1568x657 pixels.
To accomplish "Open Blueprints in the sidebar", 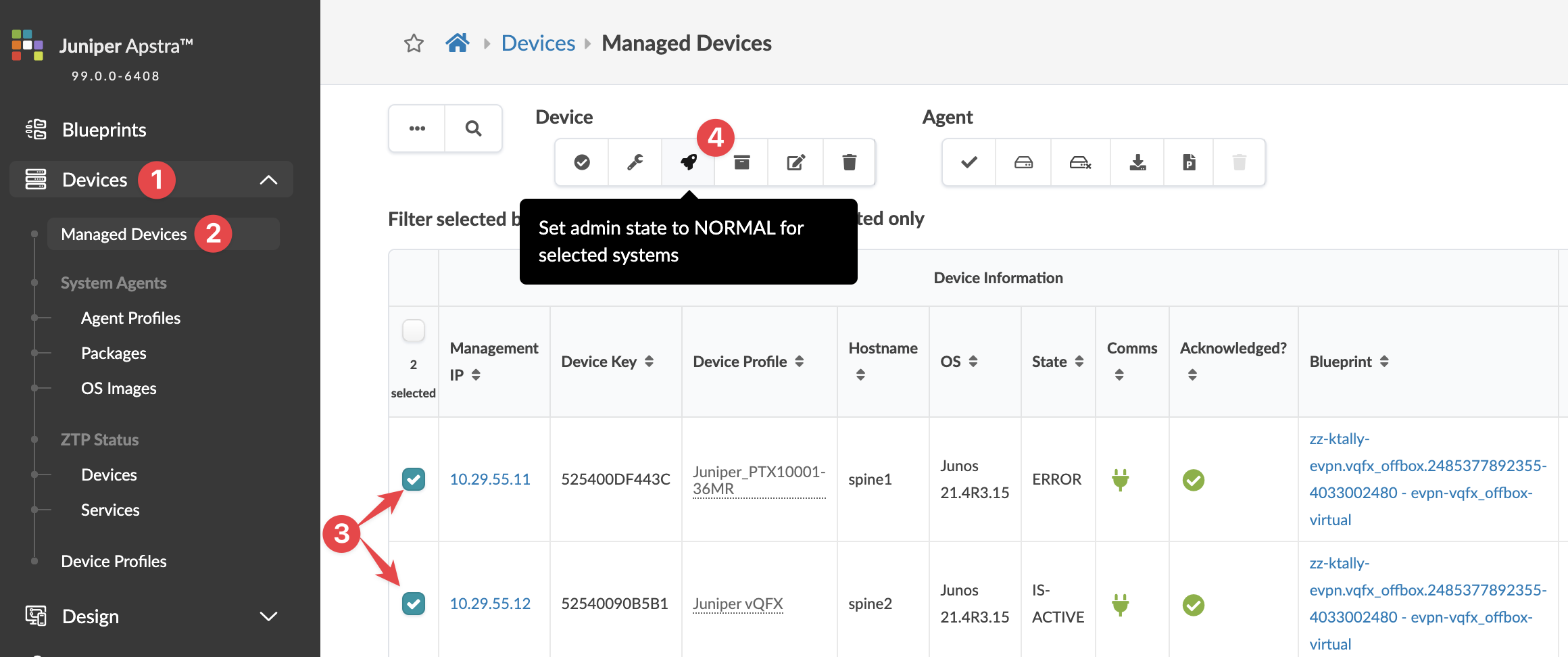I will (104, 130).
